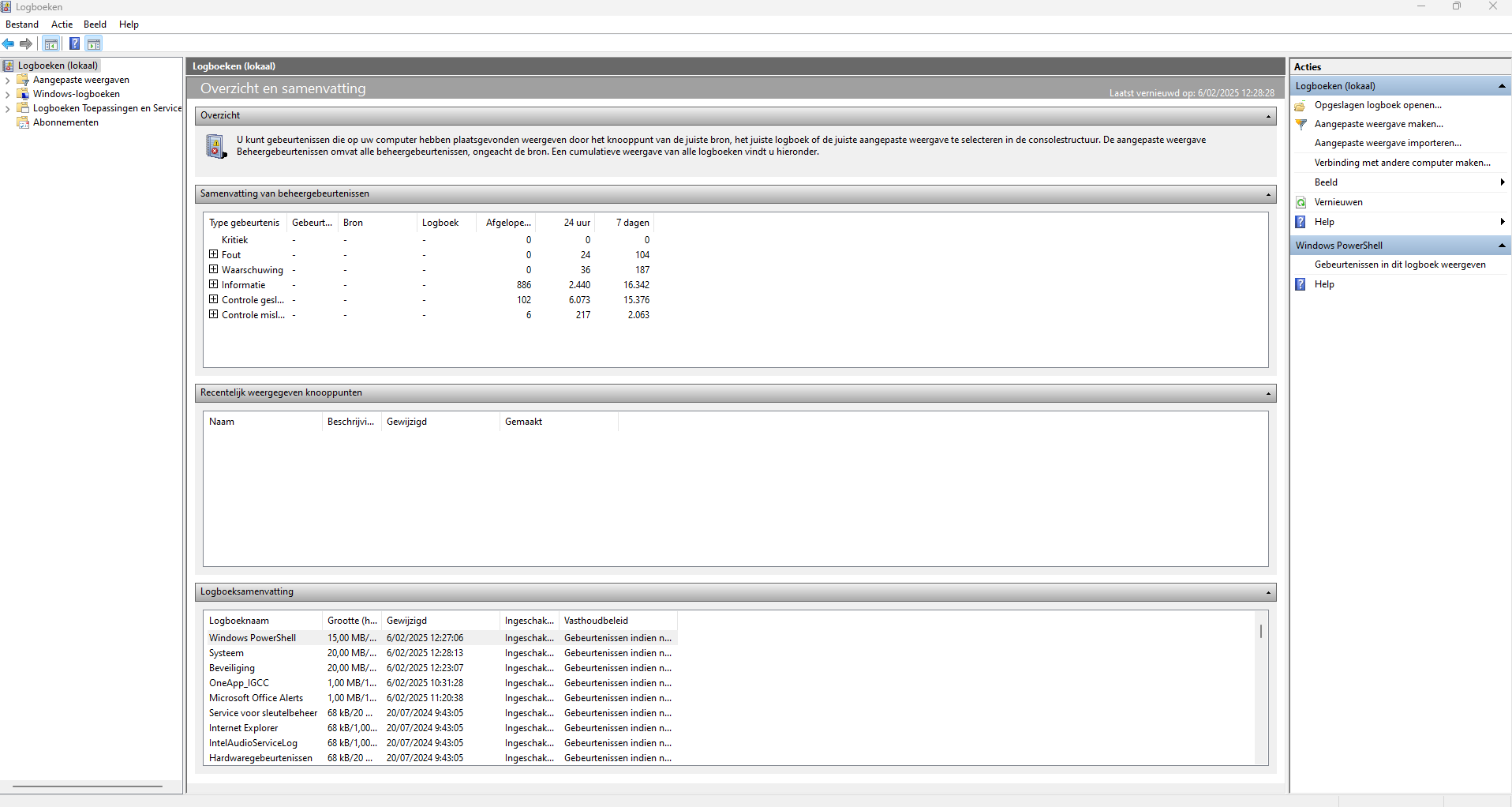Click the Help question mark toolbar icon
The height and width of the screenshot is (807, 1512).
tap(74, 43)
